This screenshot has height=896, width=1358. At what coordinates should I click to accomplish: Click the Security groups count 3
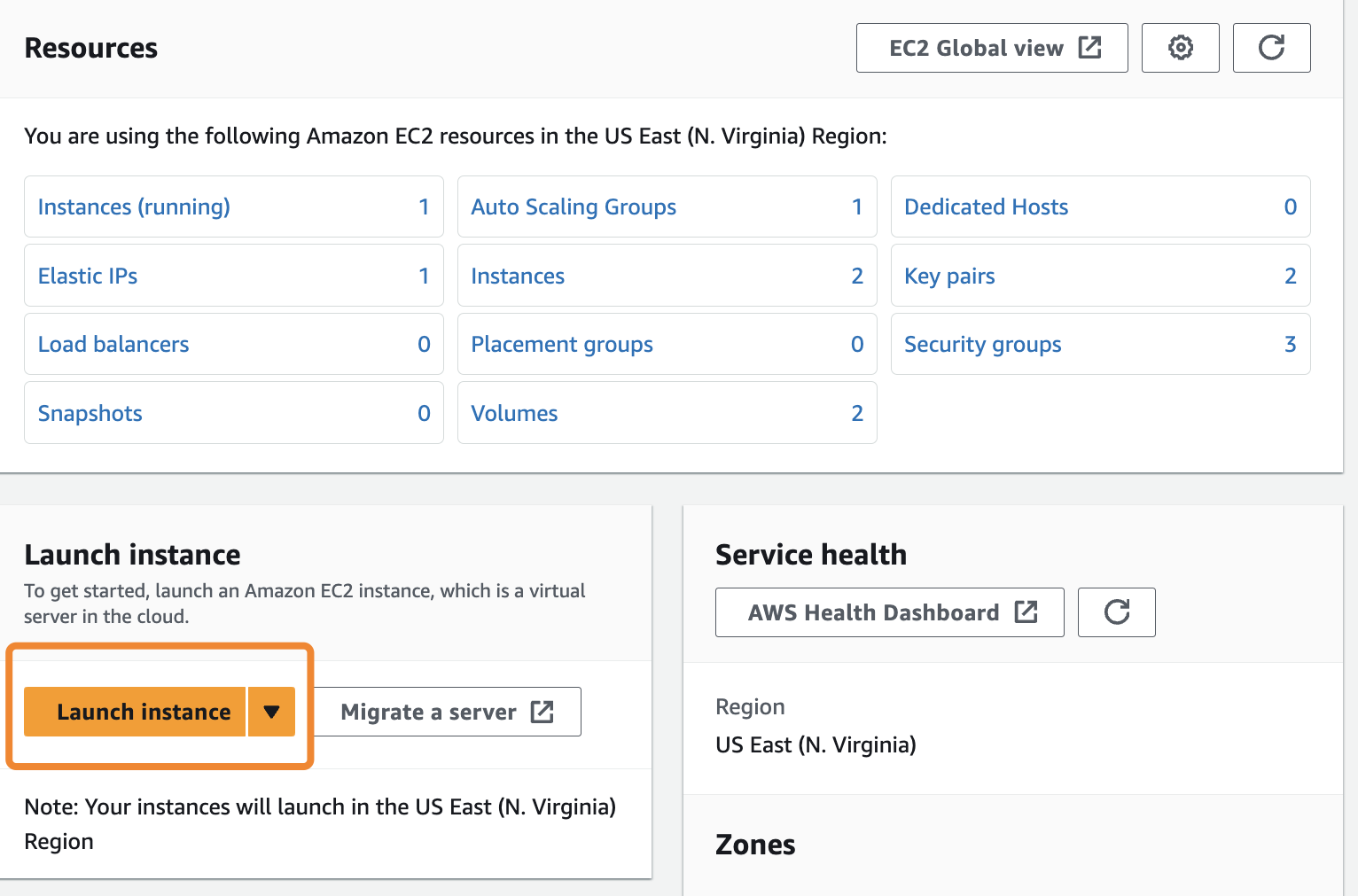[x=1290, y=344]
